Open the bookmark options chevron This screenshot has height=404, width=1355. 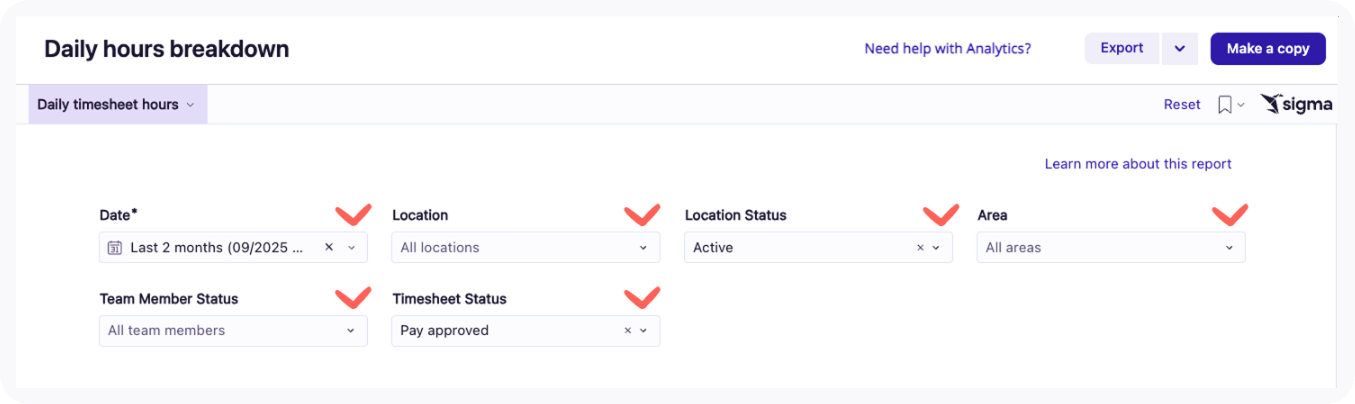(1241, 105)
